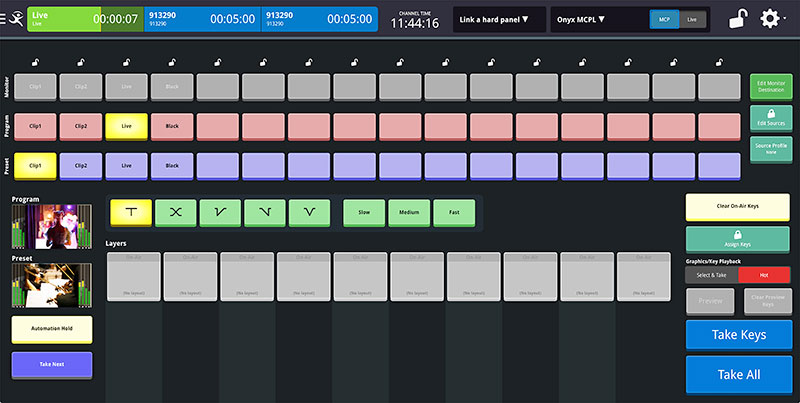This screenshot has width=800, height=403.
Task: Select the cross-fade X transition icon
Action: [175, 212]
